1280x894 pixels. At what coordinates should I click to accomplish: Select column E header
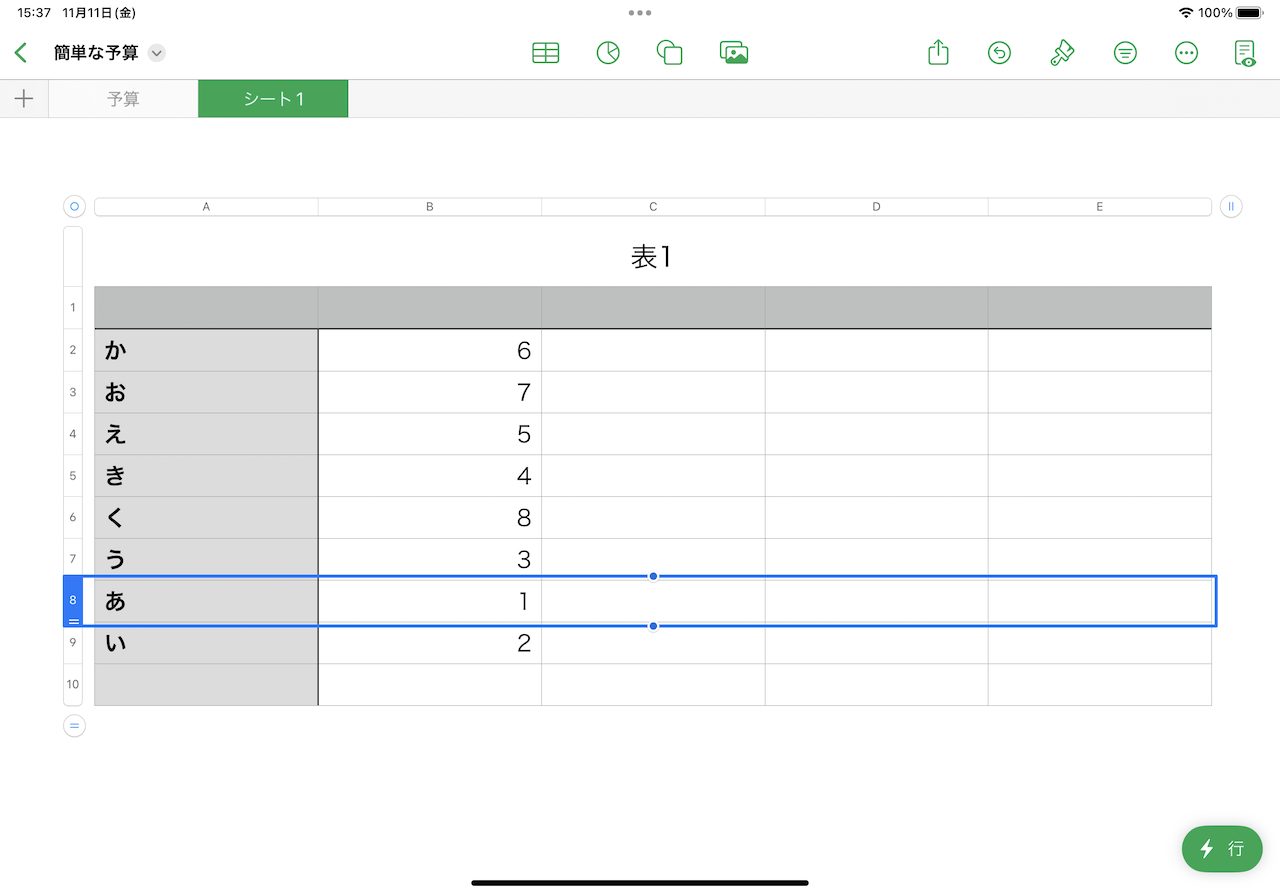[1100, 207]
